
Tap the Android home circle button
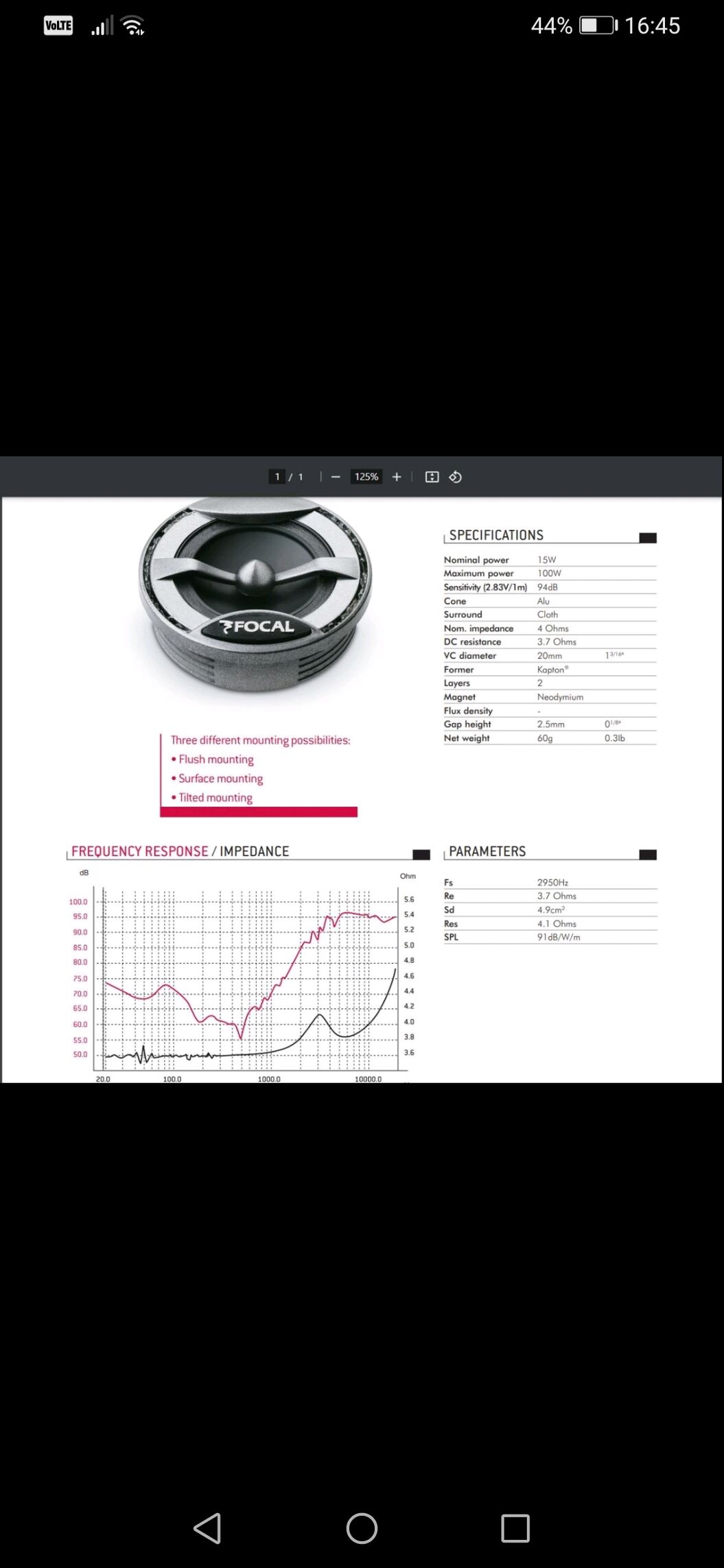[362, 1528]
